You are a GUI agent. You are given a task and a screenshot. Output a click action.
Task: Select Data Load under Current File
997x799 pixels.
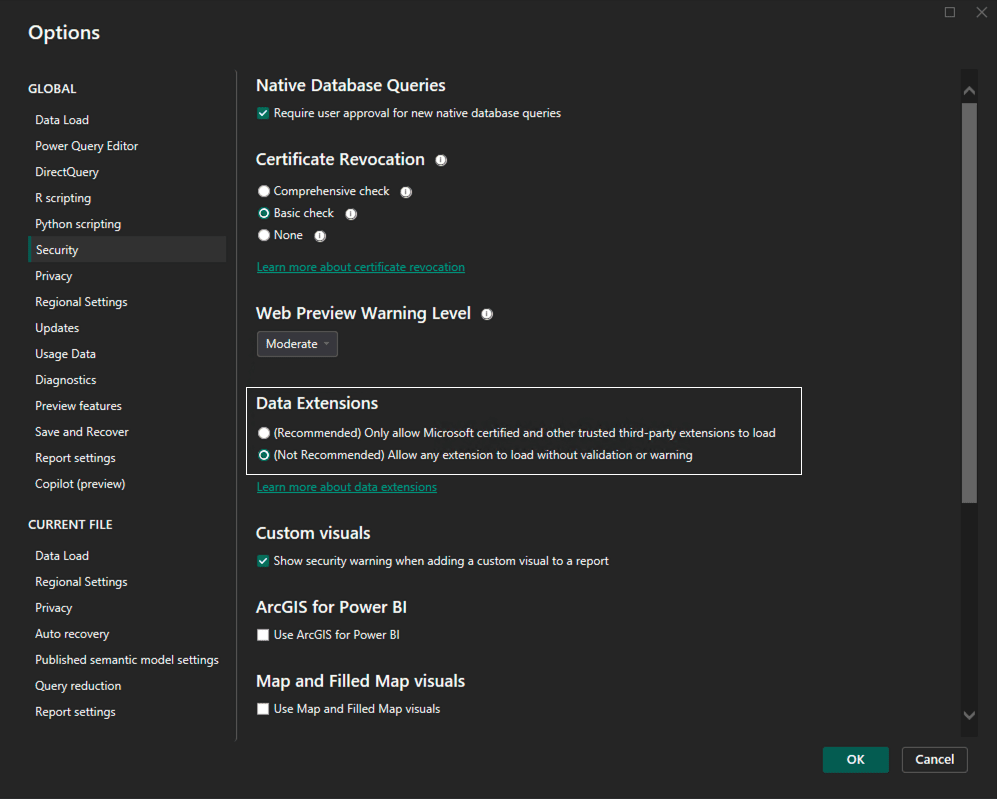coord(62,555)
